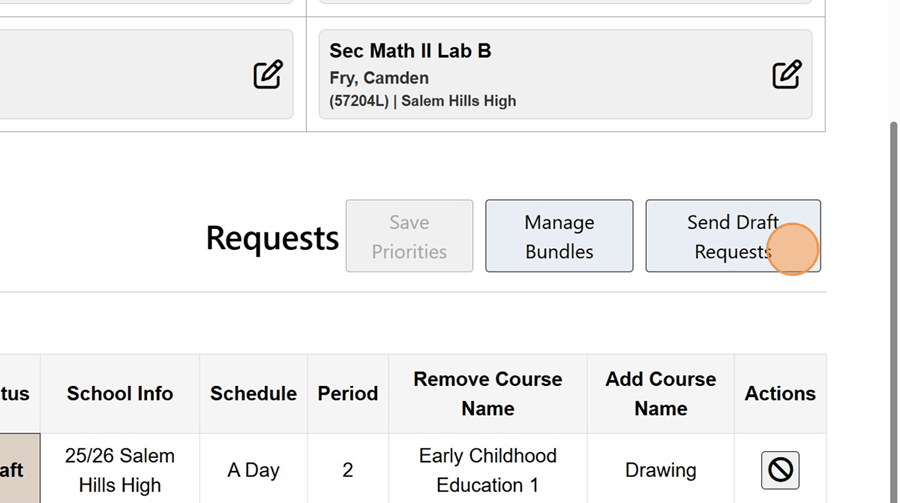900x503 pixels.
Task: Click the A Day schedule cell
Action: (253, 470)
